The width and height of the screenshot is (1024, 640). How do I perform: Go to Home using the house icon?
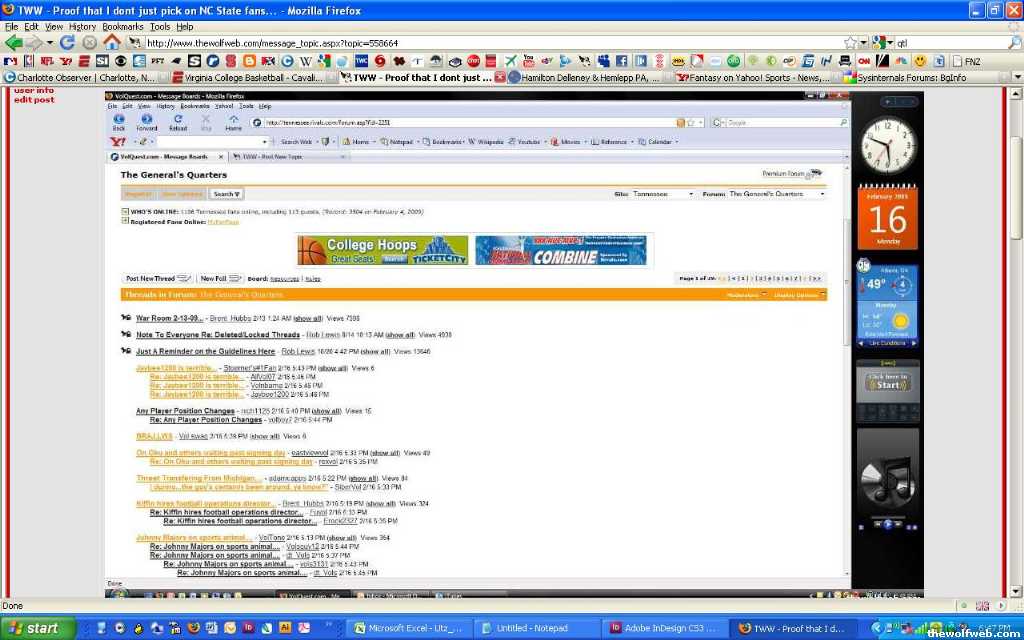(x=112, y=43)
